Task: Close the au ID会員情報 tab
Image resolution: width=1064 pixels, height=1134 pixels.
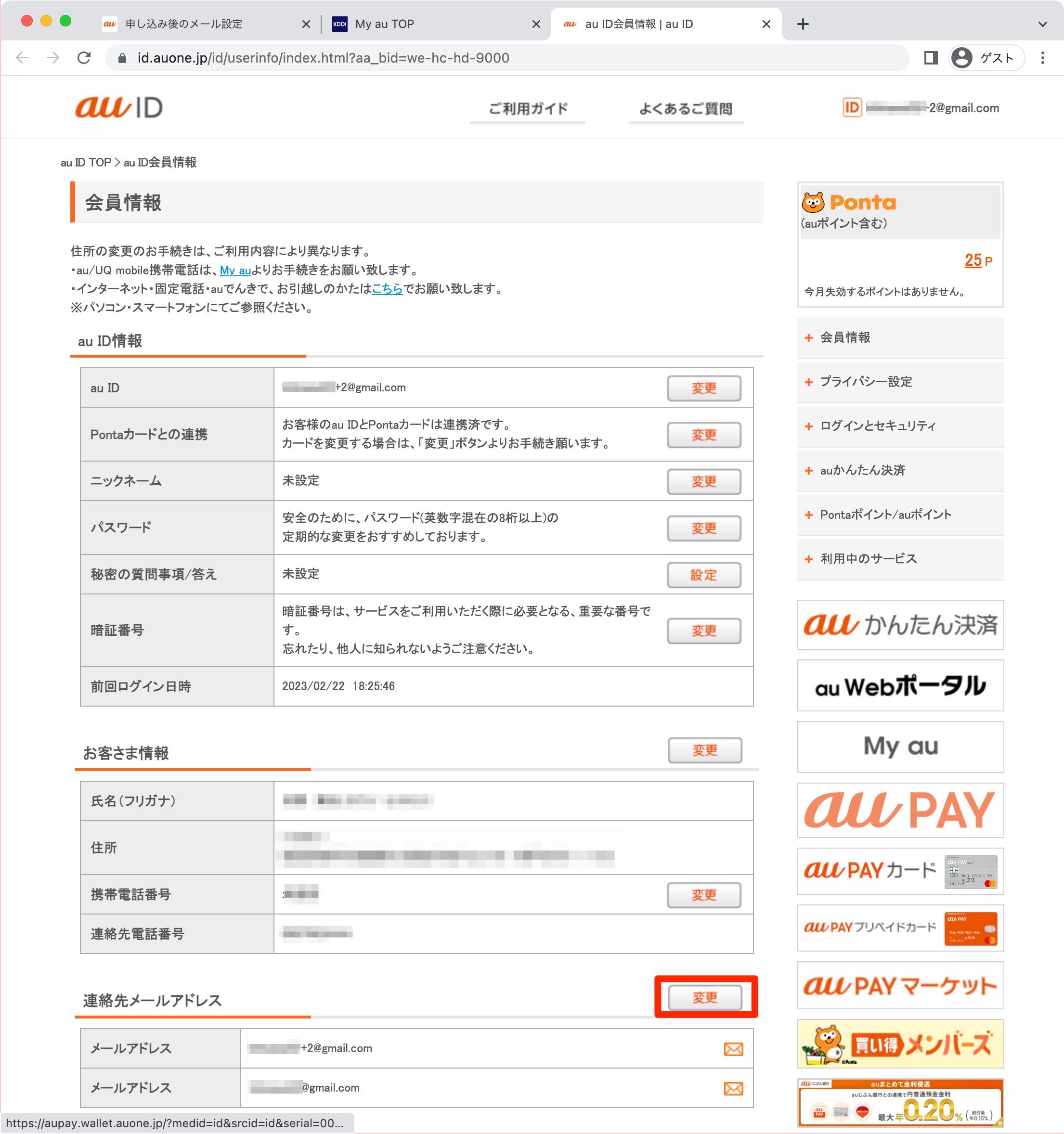Action: pyautogui.click(x=766, y=24)
